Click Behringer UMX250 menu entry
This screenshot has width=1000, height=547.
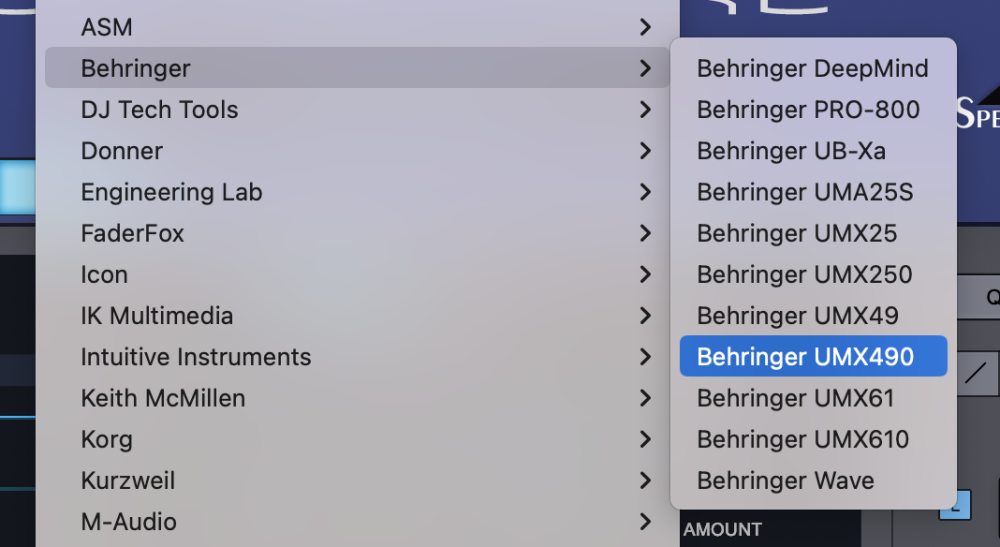click(804, 275)
